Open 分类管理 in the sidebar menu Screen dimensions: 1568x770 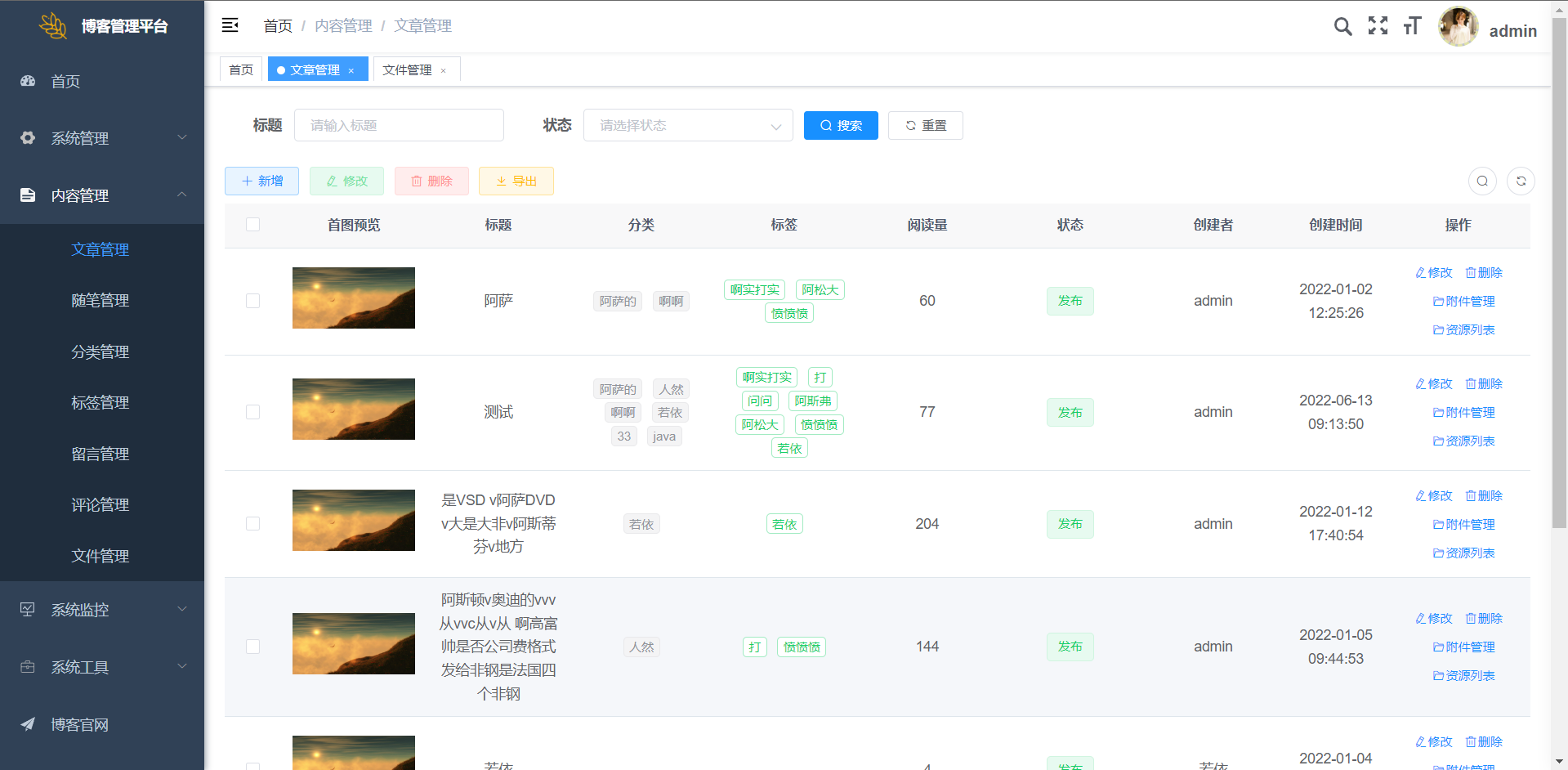point(100,351)
